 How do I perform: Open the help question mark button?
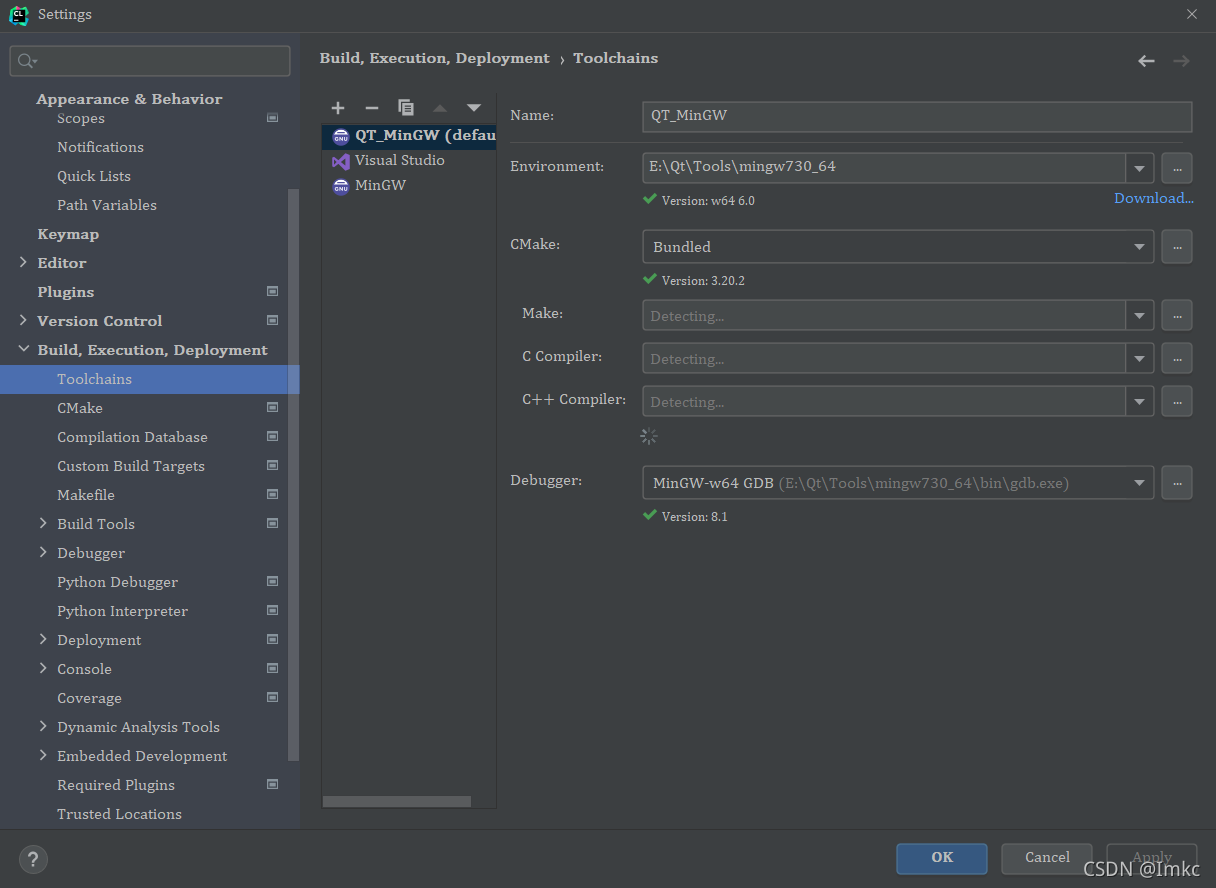coord(33,858)
